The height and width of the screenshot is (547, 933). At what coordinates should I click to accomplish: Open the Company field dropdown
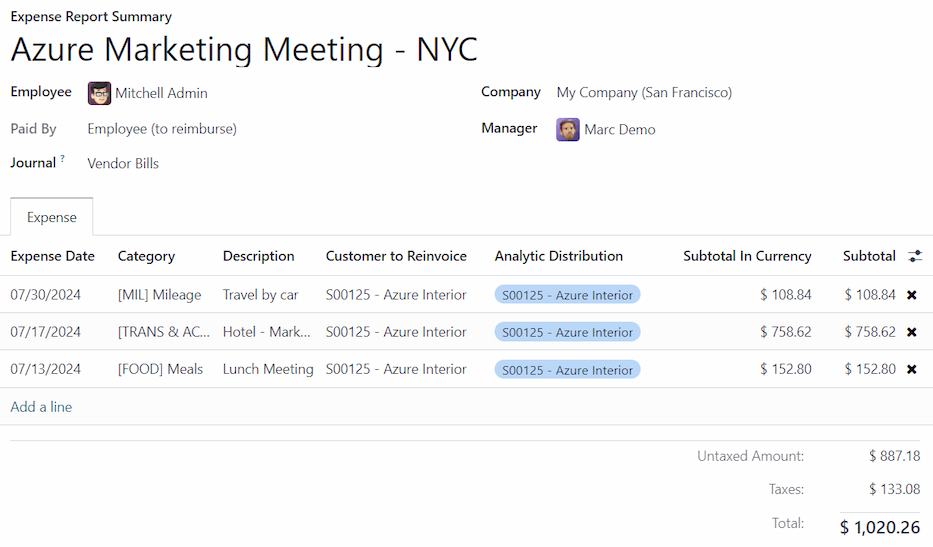click(x=644, y=93)
